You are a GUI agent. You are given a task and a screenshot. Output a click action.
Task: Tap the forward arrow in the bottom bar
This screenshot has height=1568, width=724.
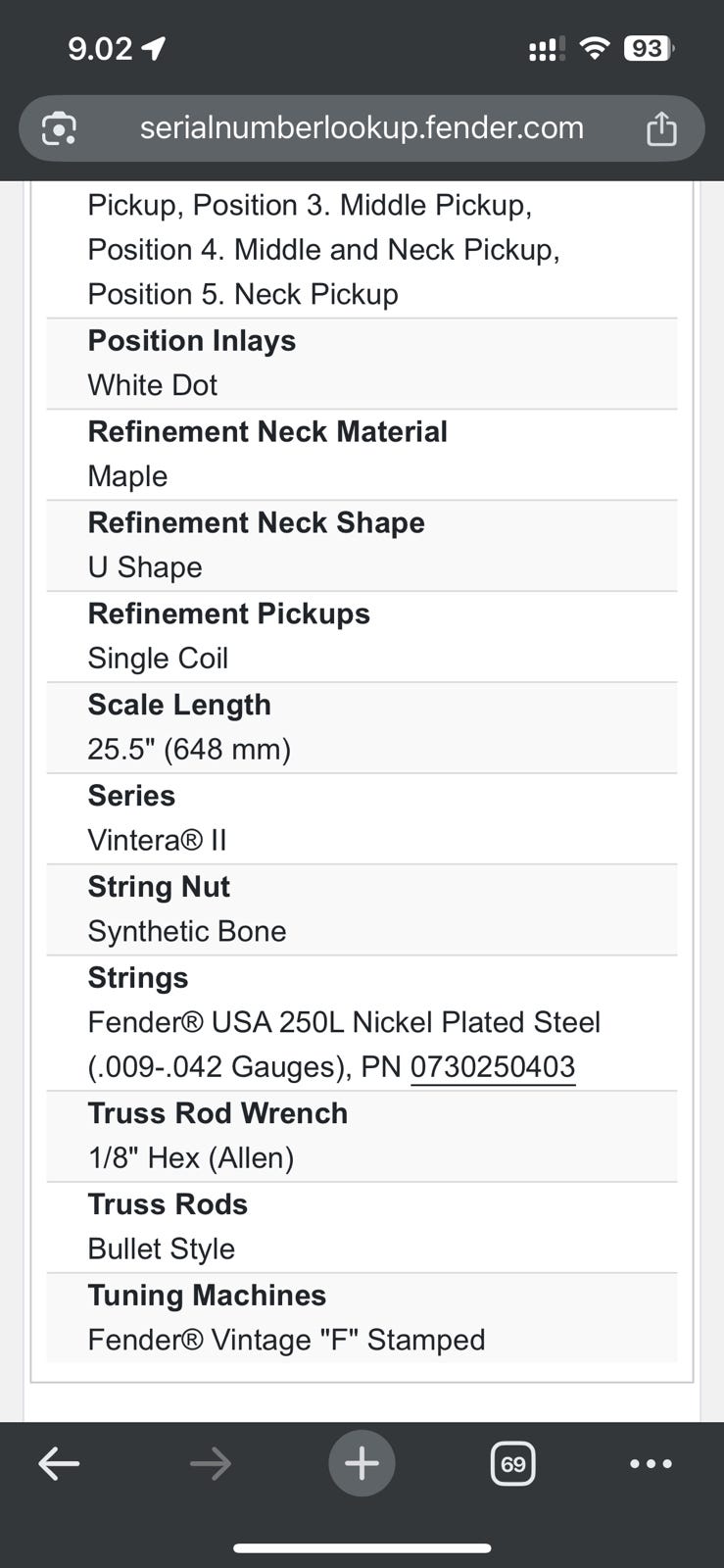211,1464
